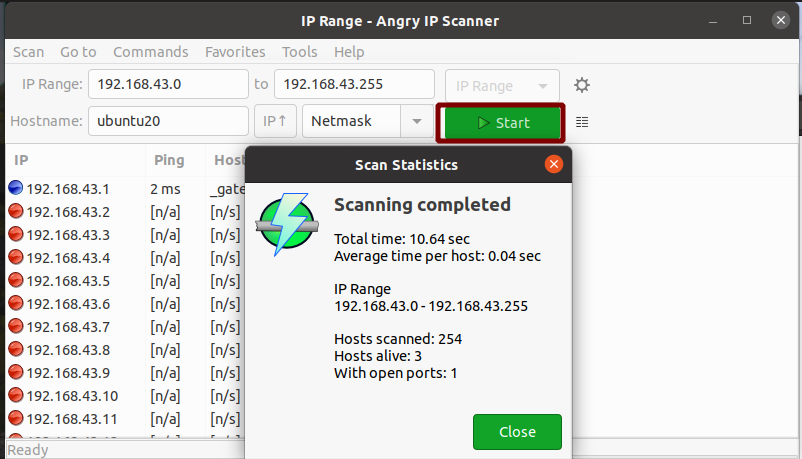Screen dimensions: 802x459
Task: Close Scan Statistics with the orange X
Action: pos(553,164)
